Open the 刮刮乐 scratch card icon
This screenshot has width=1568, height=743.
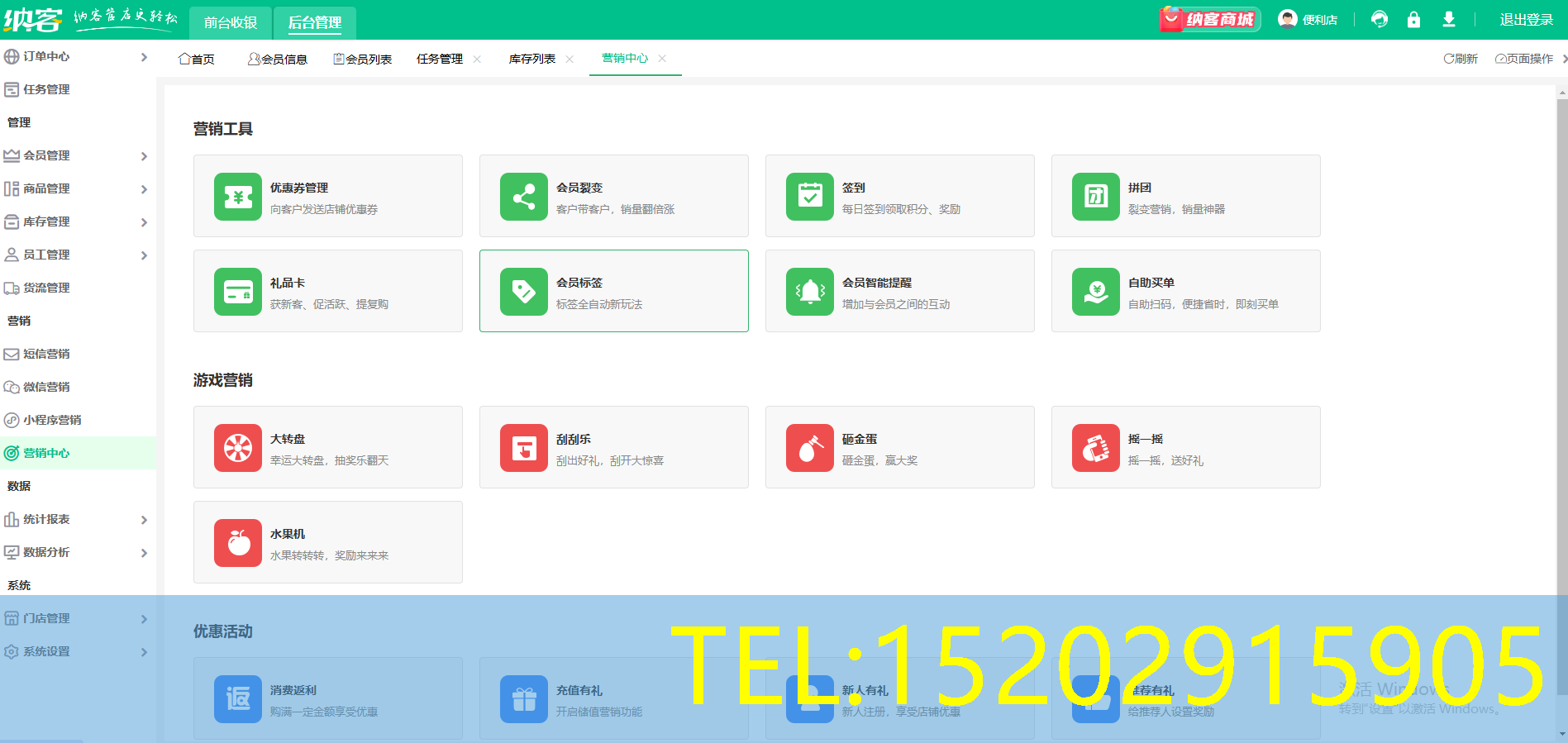click(x=524, y=448)
